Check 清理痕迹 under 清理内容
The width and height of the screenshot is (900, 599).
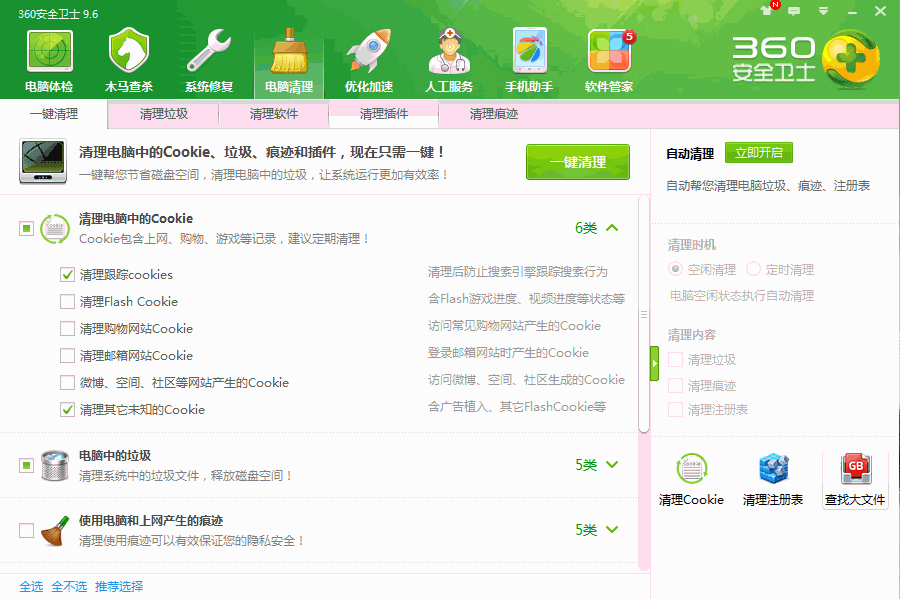click(x=676, y=385)
